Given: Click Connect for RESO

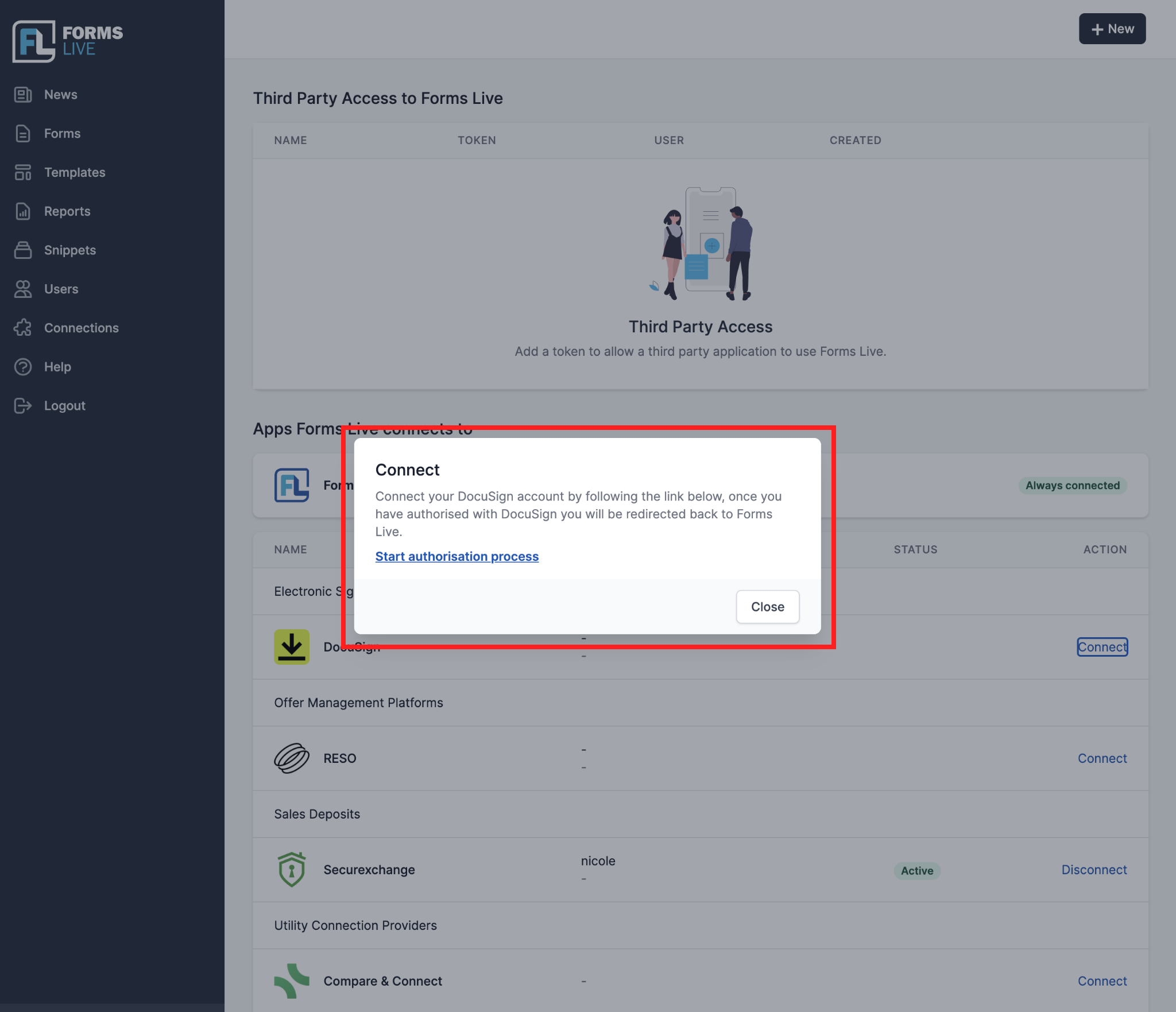Looking at the screenshot, I should [x=1102, y=758].
